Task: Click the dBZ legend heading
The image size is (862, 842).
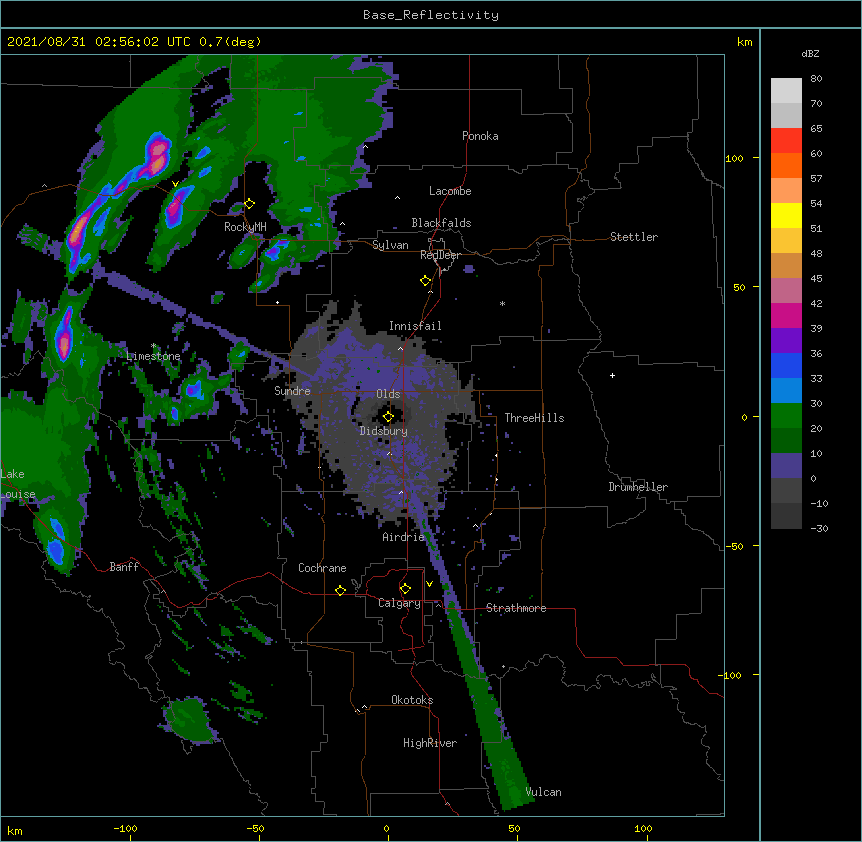Action: pos(810,54)
